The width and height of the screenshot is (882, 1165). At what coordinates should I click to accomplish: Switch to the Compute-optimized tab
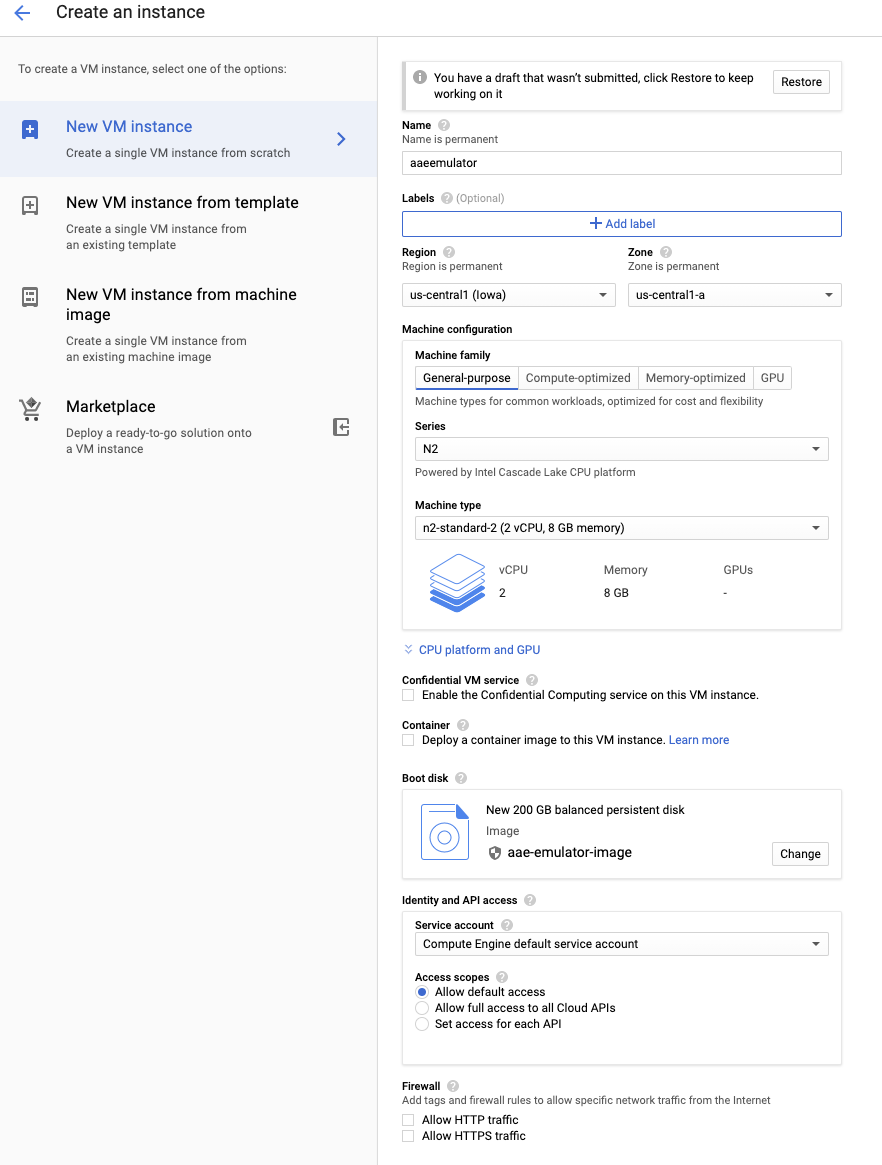point(578,378)
